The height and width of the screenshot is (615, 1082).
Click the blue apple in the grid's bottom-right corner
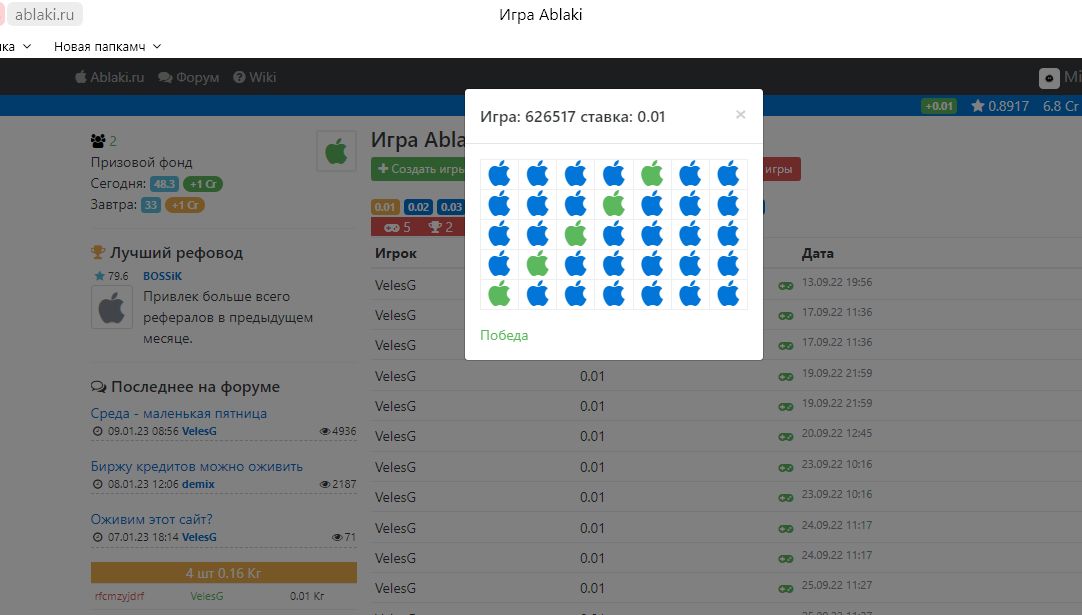pyautogui.click(x=728, y=295)
